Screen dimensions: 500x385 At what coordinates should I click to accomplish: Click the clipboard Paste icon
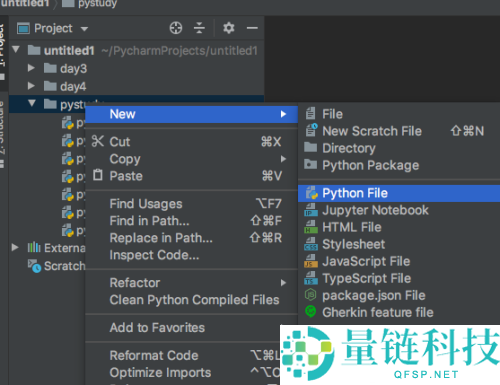pos(98,175)
